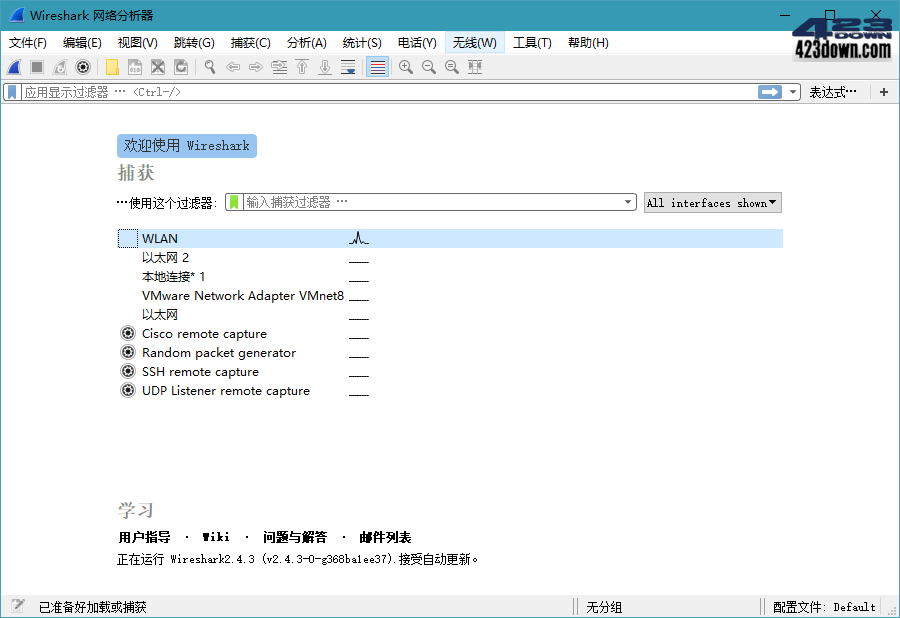Click the gear icon beside Cisco remote capture
The height and width of the screenshot is (618, 900).
[x=128, y=333]
